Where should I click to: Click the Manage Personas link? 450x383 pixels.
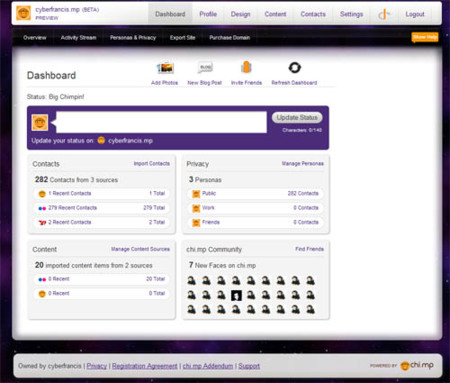point(303,163)
